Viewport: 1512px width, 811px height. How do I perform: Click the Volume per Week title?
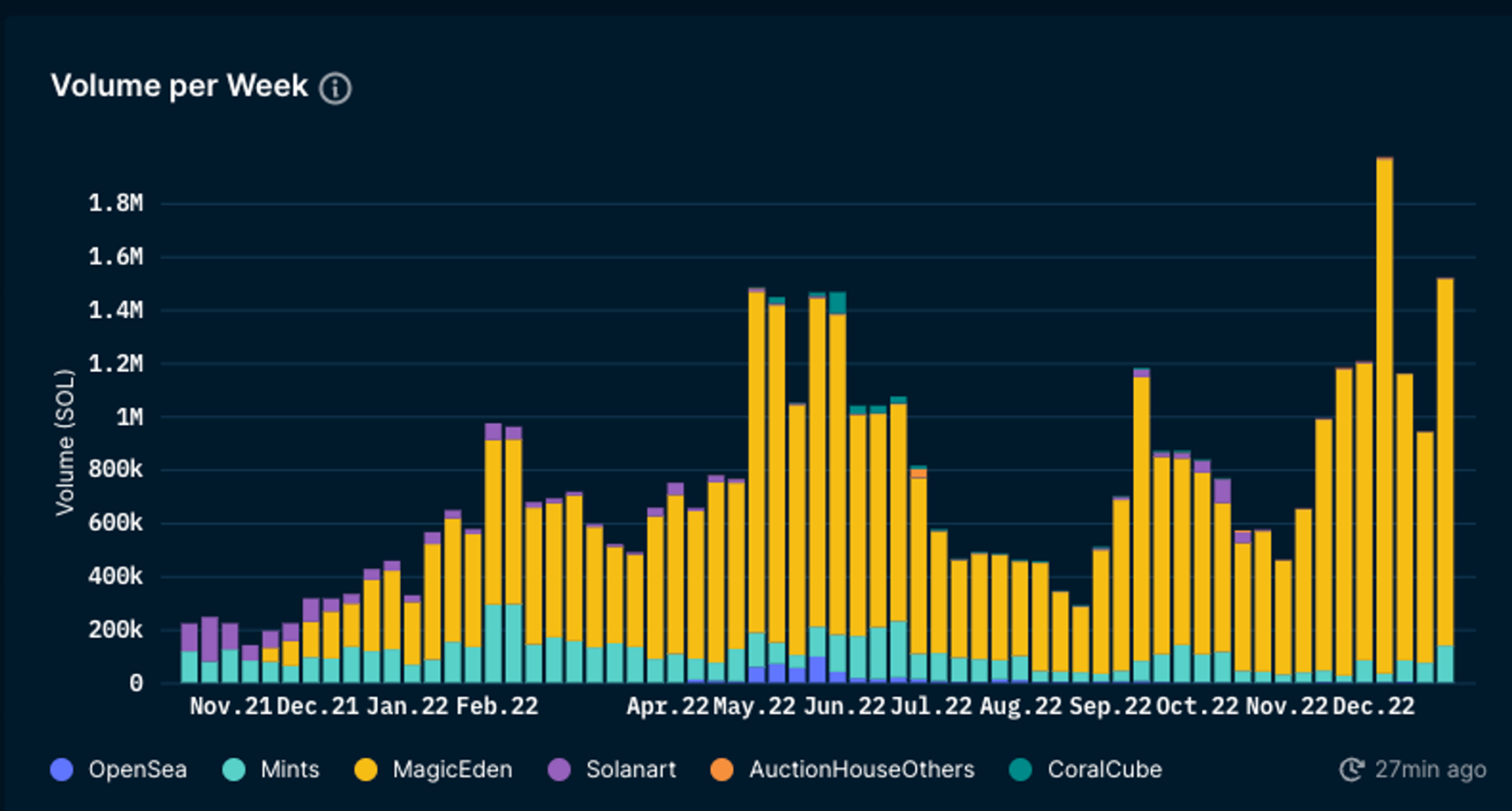click(x=180, y=86)
